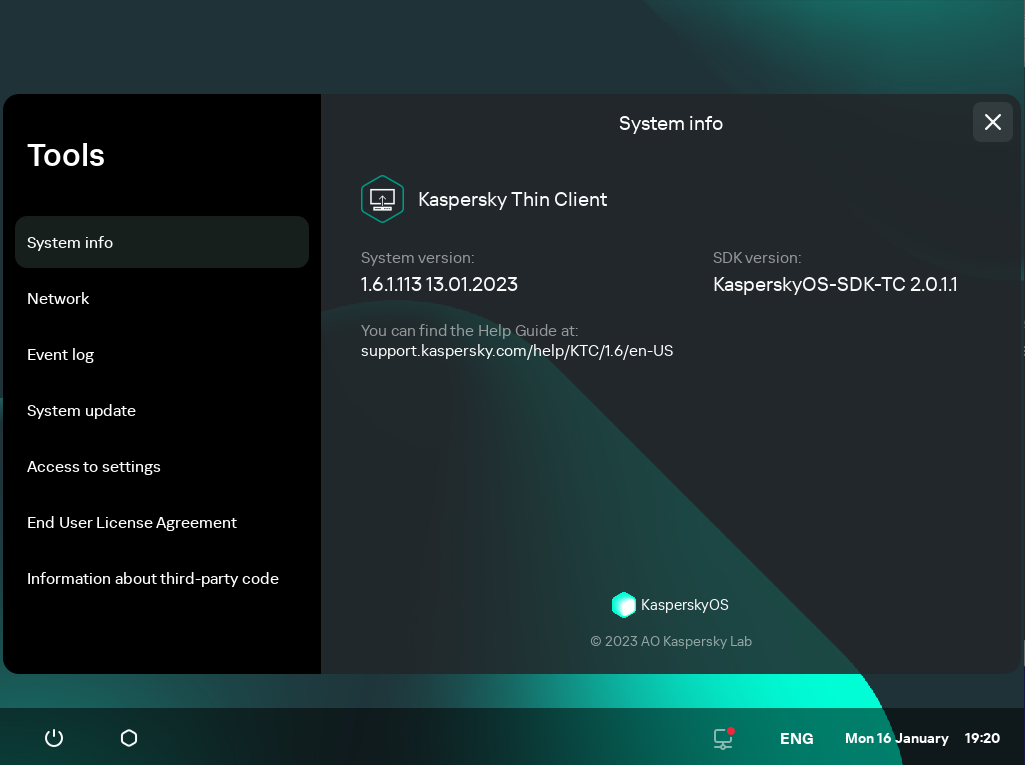Check the connection status icon with red notification
This screenshot has height=765, width=1025.
tap(722, 737)
